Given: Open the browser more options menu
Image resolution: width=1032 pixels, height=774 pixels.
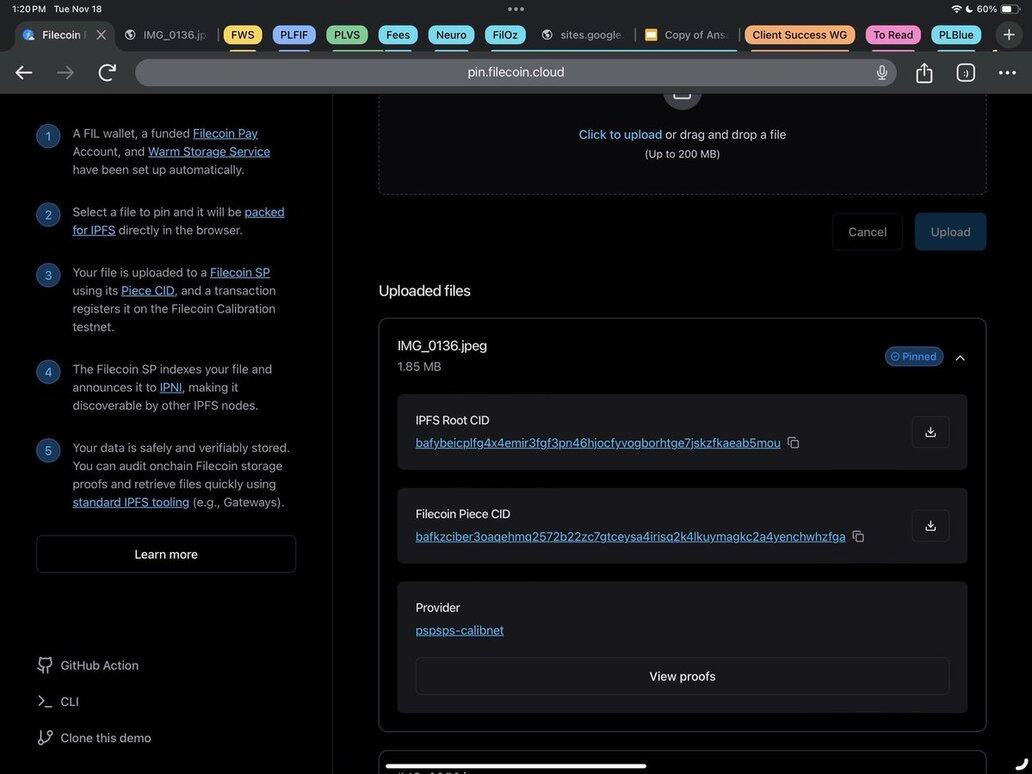Looking at the screenshot, I should (x=1007, y=73).
